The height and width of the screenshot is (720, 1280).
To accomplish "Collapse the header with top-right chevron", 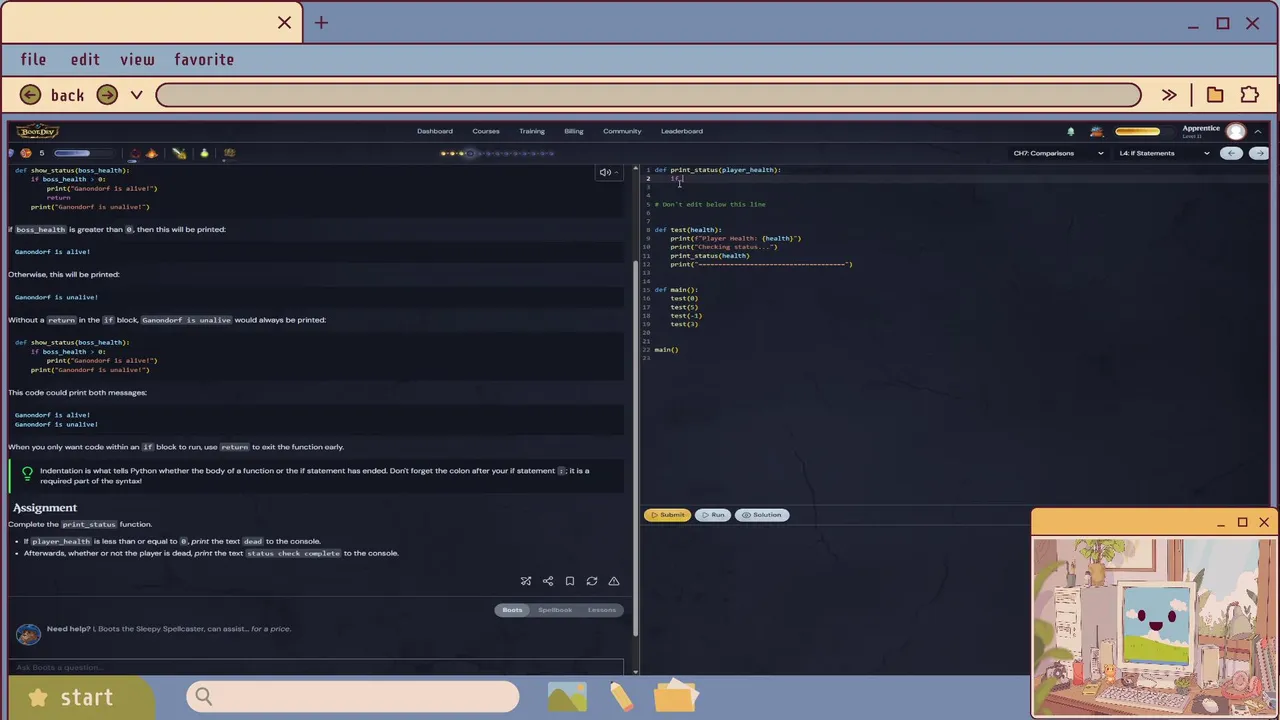I will coord(1258,131).
